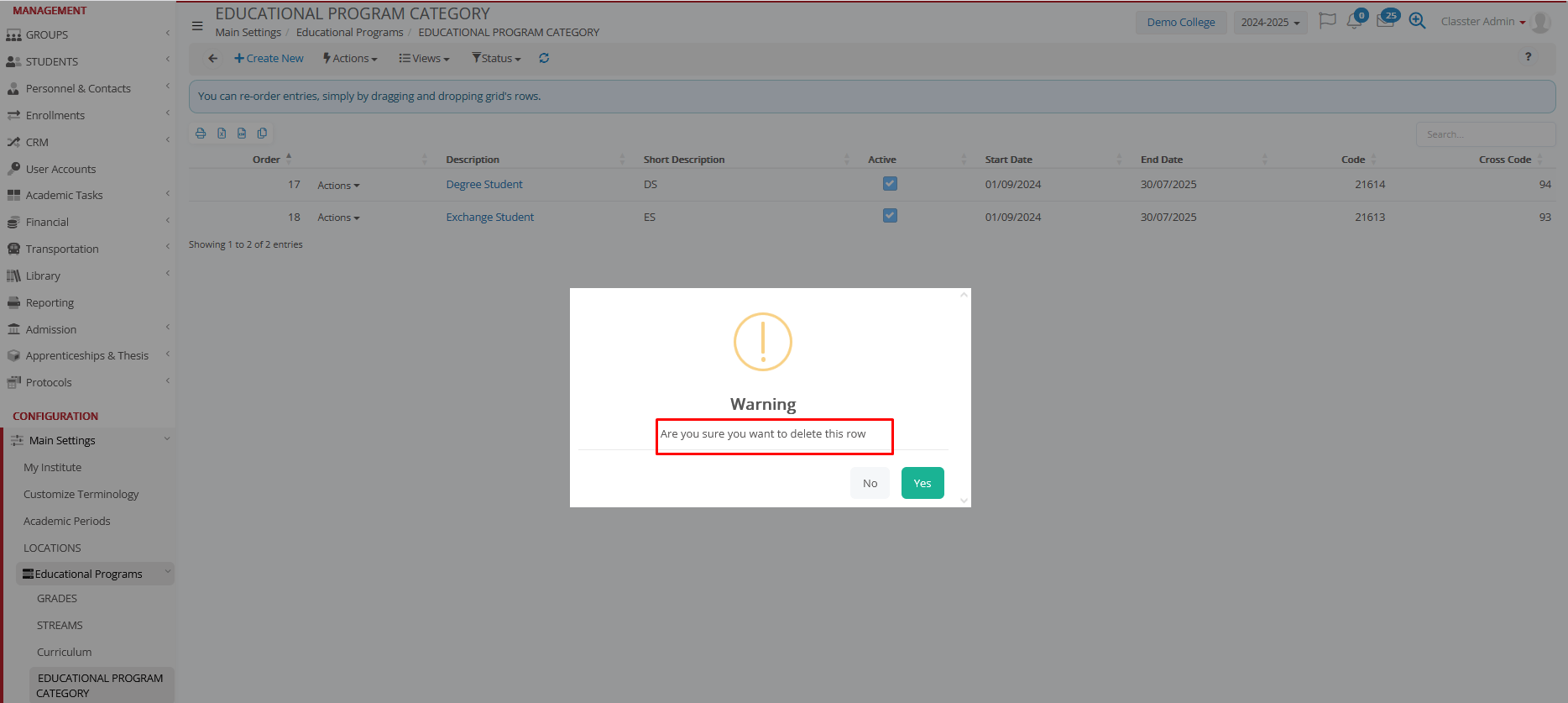The width and height of the screenshot is (1568, 703).
Task: Confirm deletion with the Yes button
Action: 922,483
